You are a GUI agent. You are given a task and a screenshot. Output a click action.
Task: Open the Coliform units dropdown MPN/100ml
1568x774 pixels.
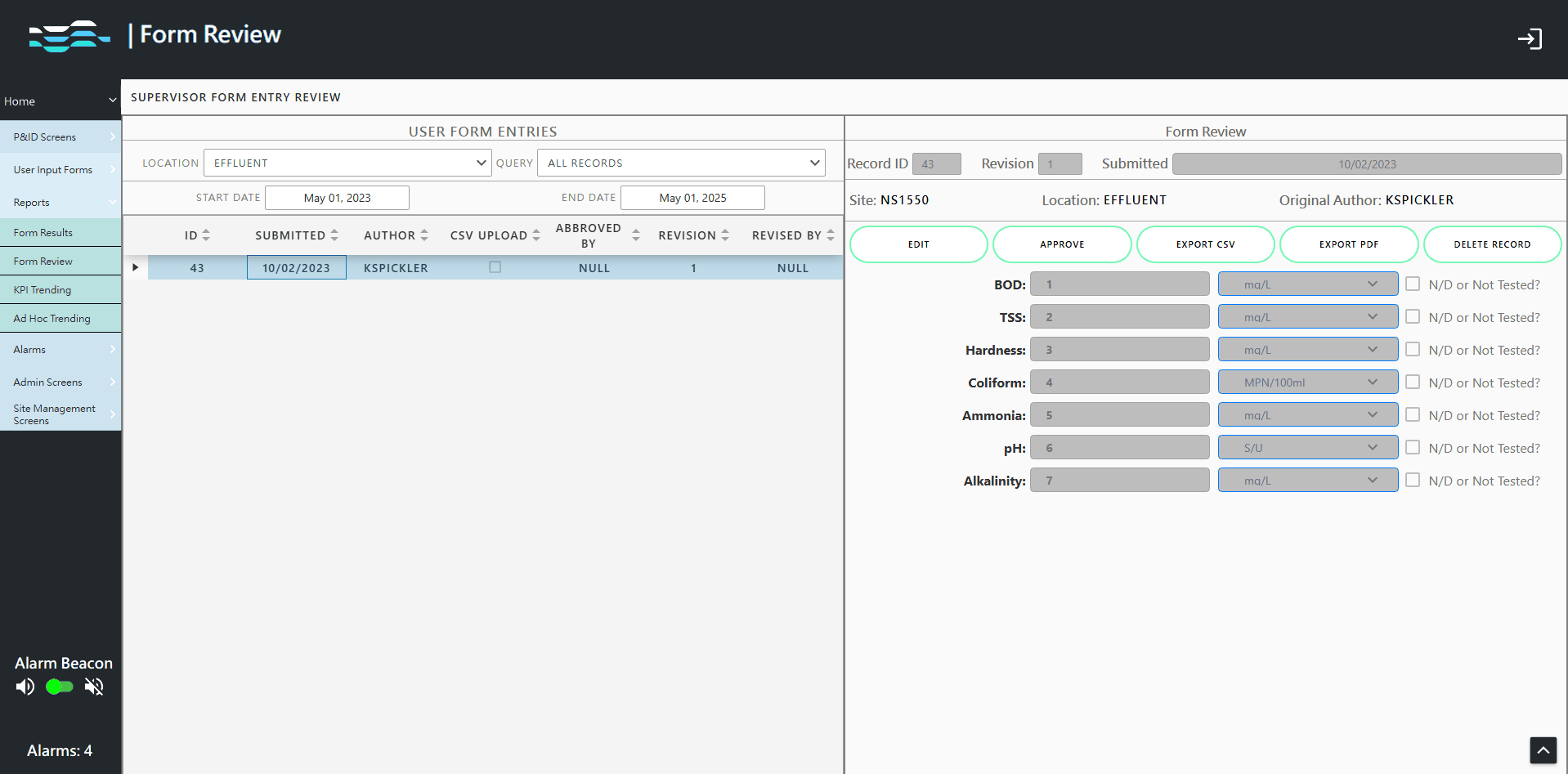click(1307, 382)
